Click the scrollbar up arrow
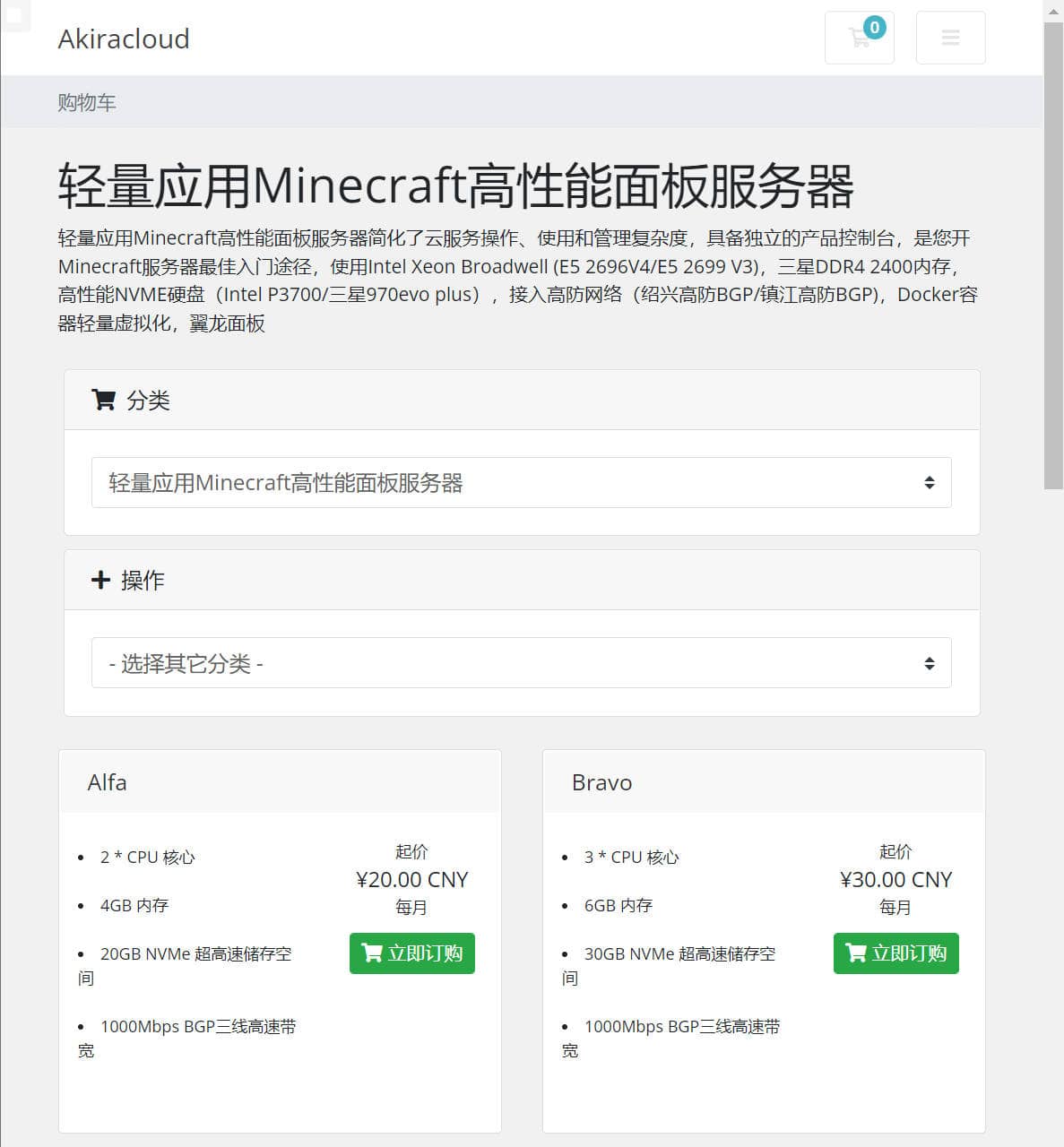Viewport: 1064px width, 1147px height. [x=1053, y=11]
